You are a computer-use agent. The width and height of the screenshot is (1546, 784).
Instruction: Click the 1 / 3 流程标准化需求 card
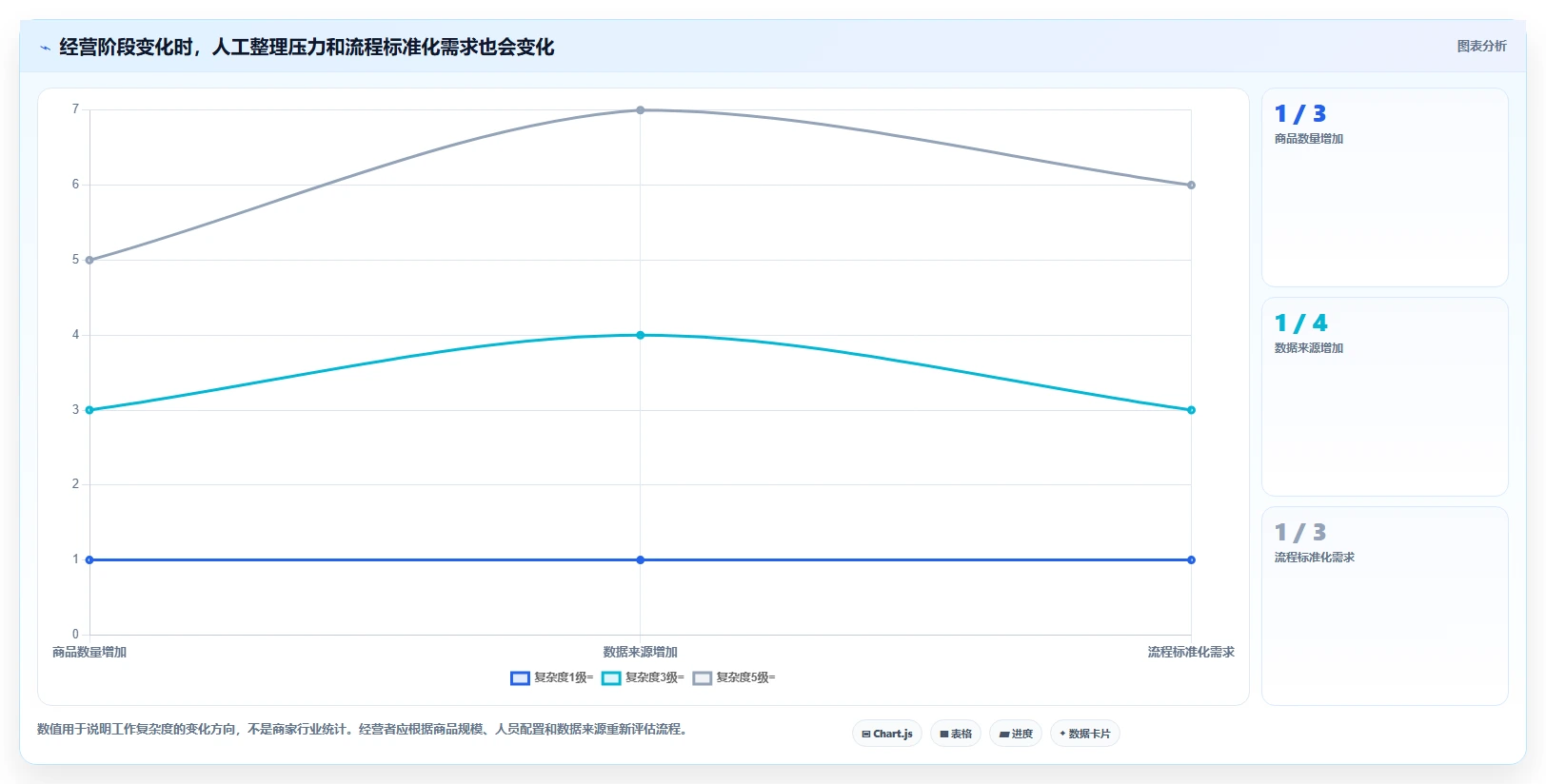[x=1385, y=606]
